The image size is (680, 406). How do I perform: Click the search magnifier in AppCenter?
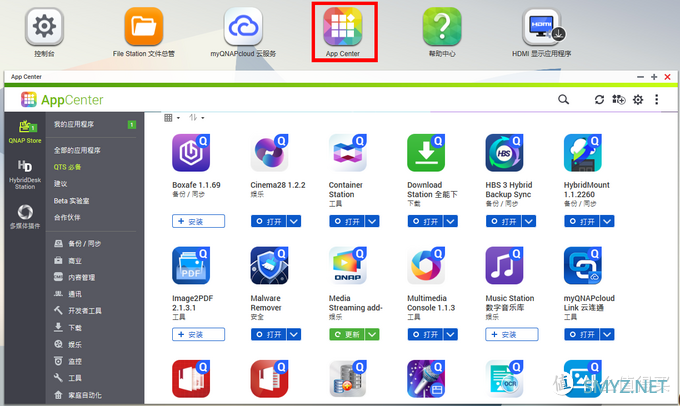point(563,100)
